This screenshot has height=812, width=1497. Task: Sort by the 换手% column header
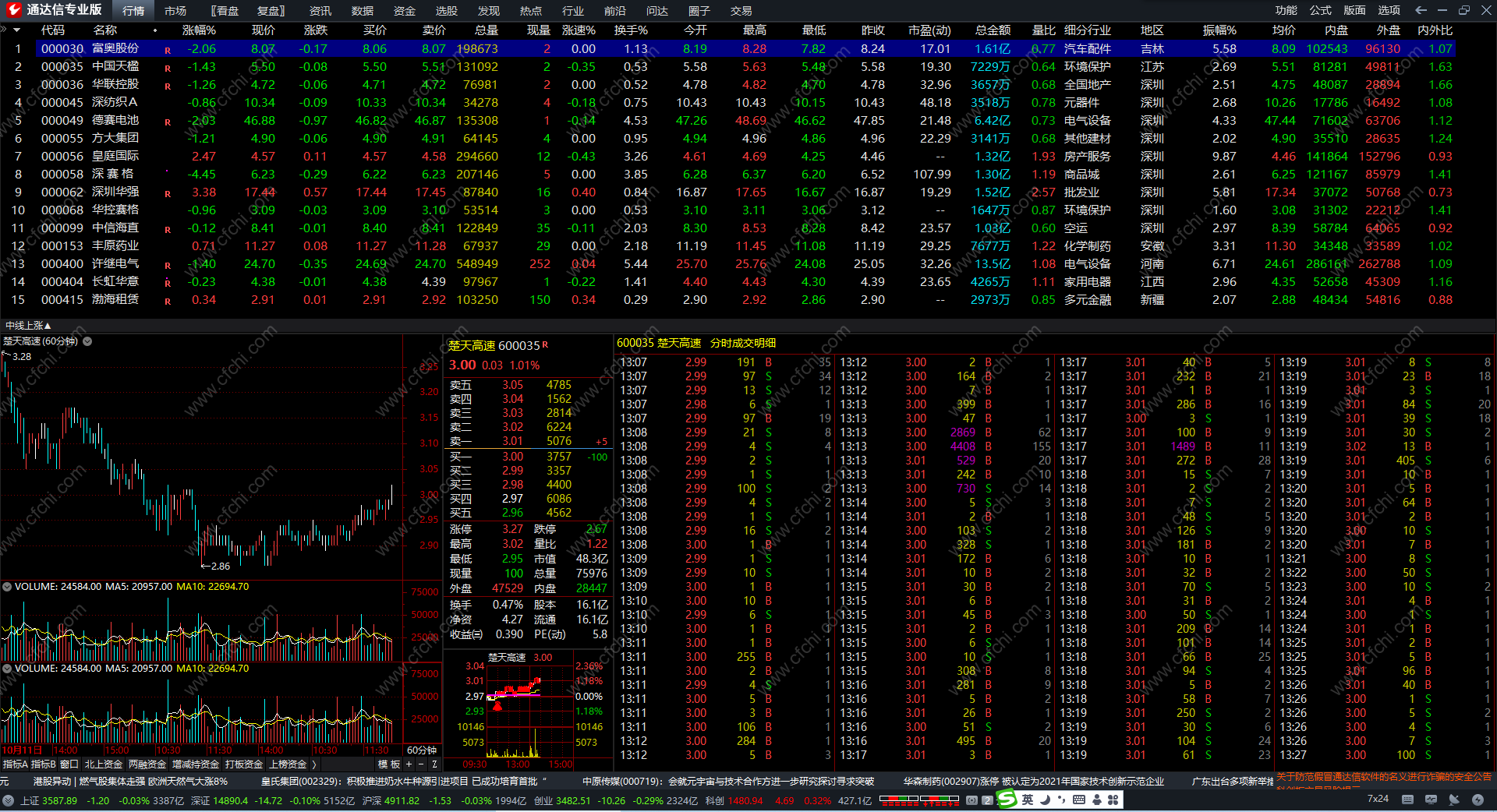click(631, 30)
